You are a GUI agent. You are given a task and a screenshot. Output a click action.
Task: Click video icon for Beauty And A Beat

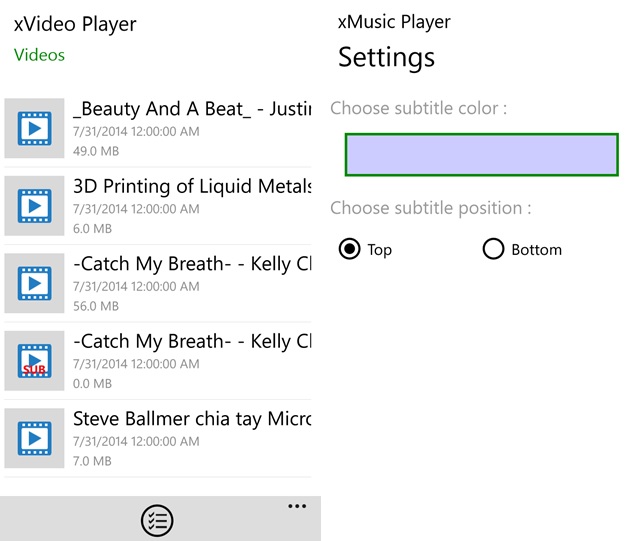click(34, 128)
